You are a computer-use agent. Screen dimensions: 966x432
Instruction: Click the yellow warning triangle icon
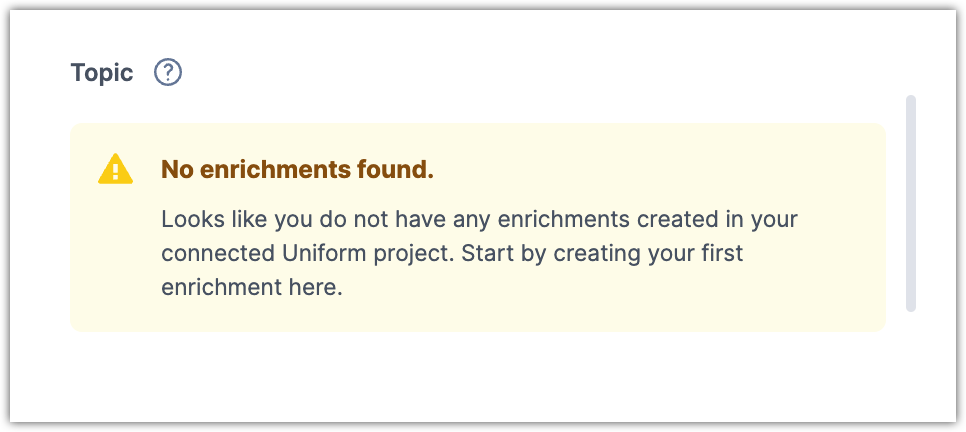[115, 169]
